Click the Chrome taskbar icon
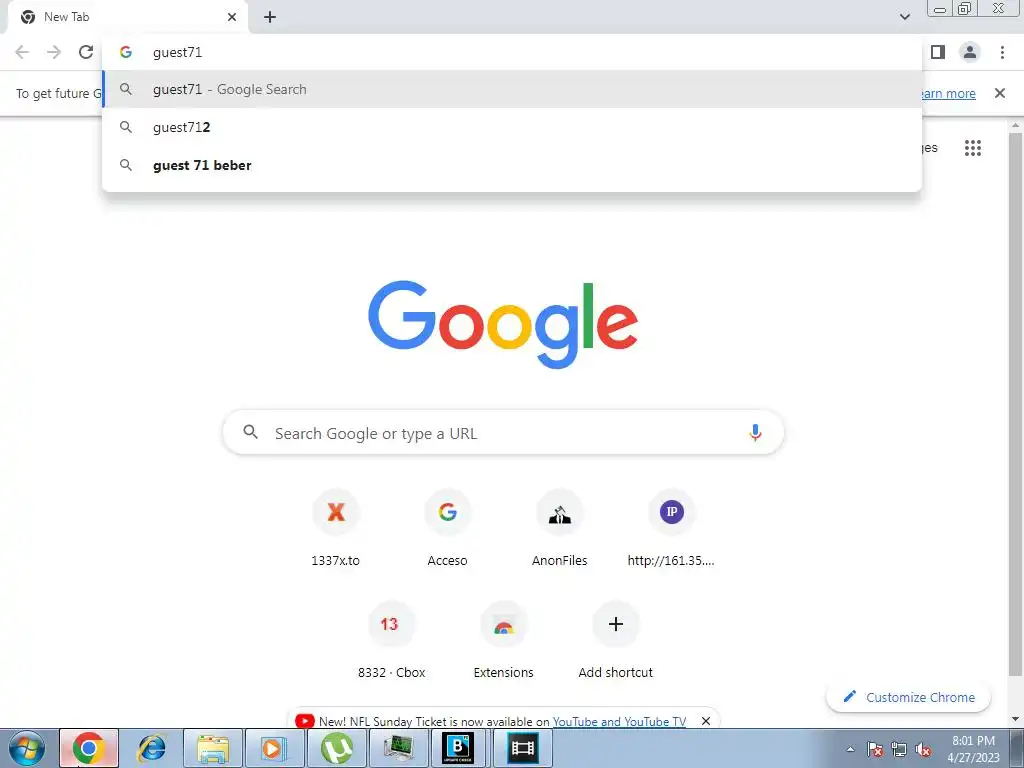Screen dimensions: 1024x768 tap(89, 748)
